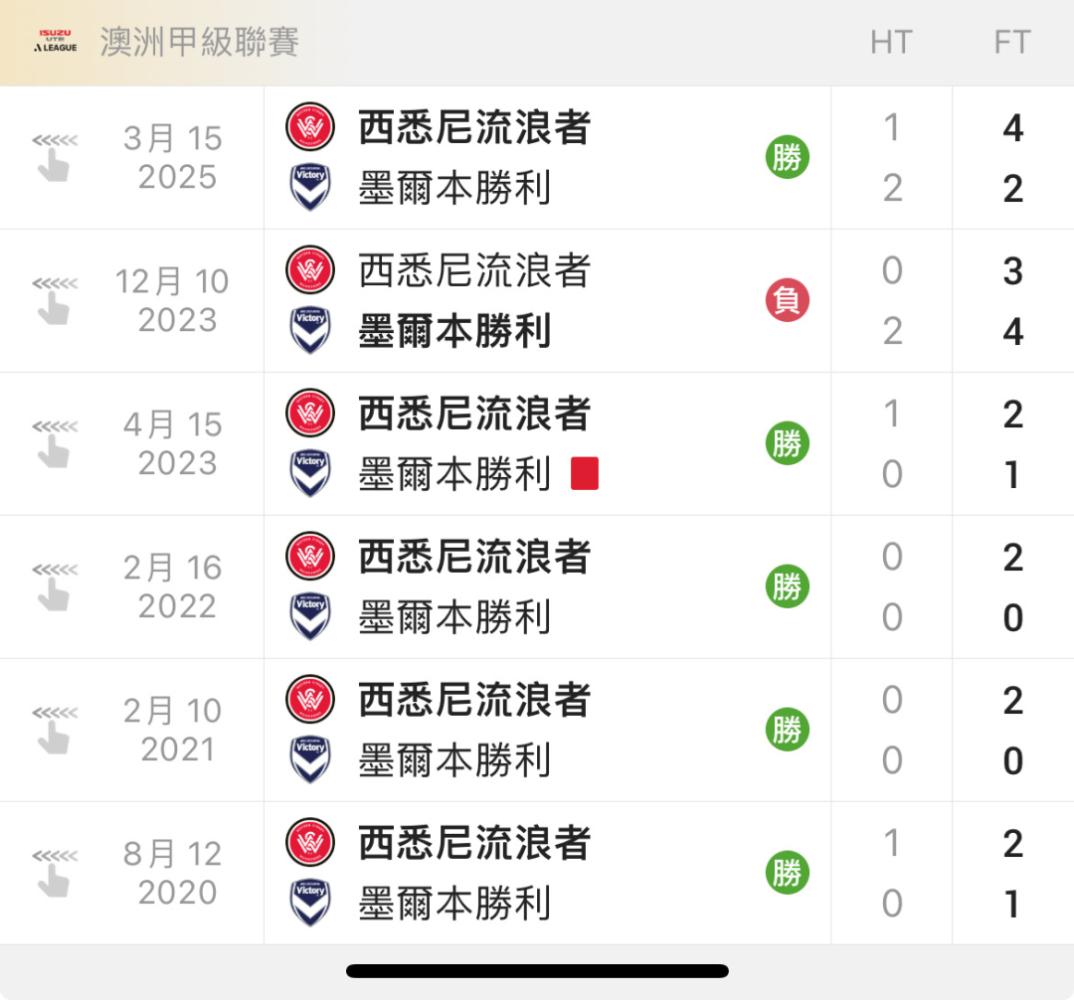Click the HT column header

click(x=891, y=42)
